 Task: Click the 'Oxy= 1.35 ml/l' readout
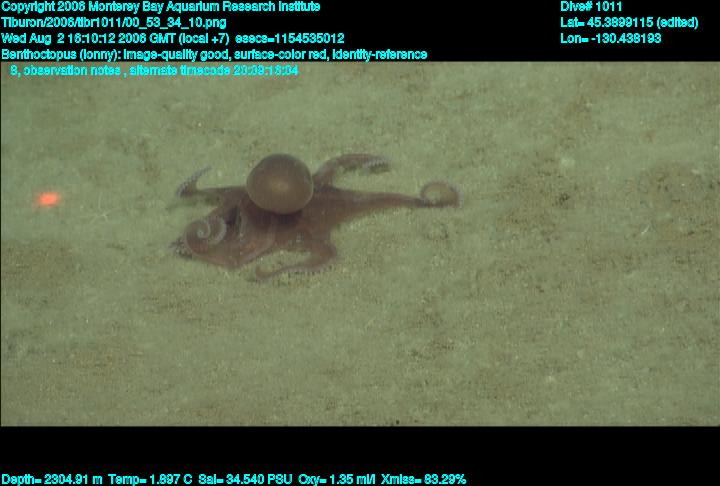[x=337, y=480]
